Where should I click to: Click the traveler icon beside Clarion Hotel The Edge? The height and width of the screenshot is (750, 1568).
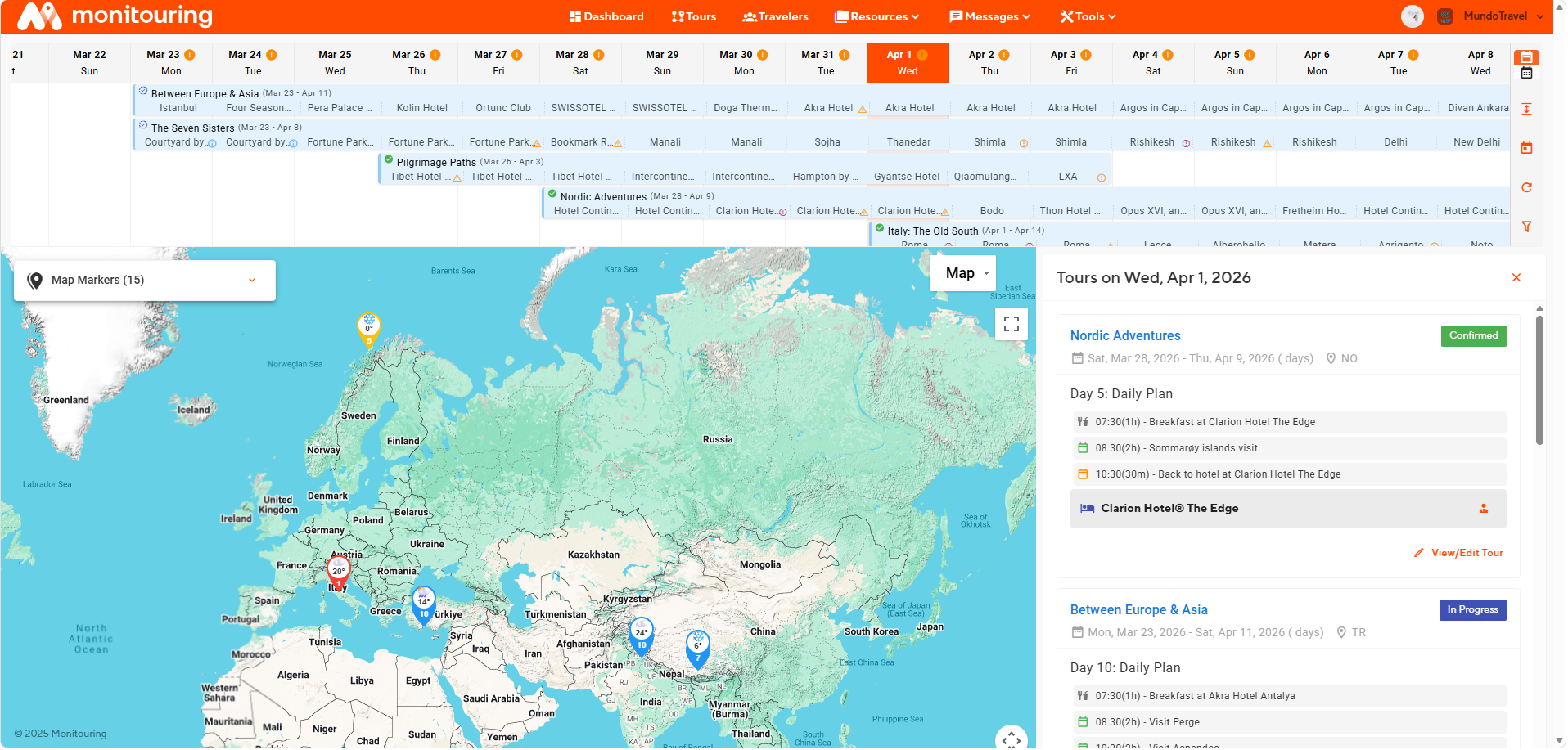click(1485, 508)
